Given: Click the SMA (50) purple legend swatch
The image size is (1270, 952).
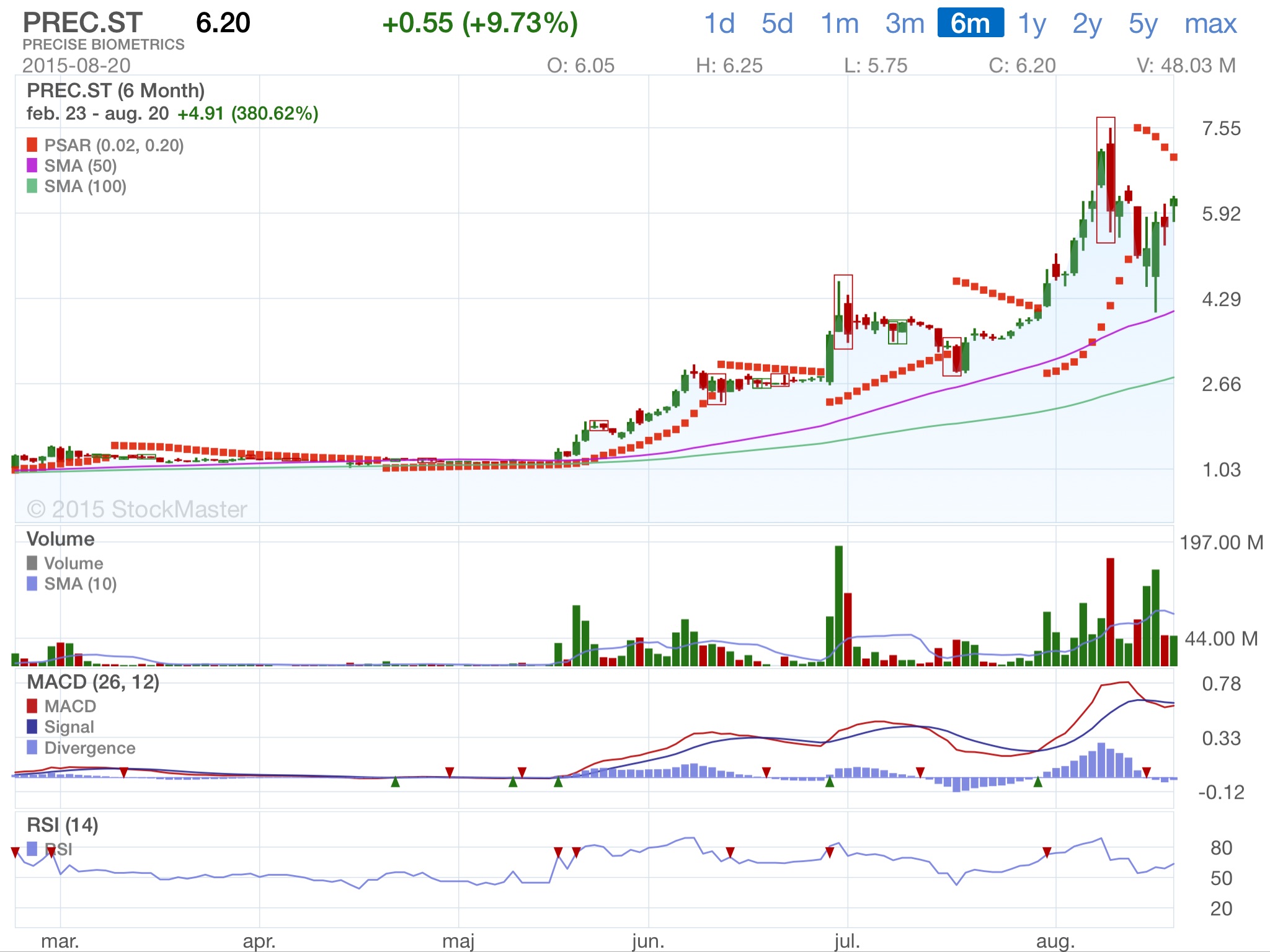Looking at the screenshot, I should [x=32, y=165].
